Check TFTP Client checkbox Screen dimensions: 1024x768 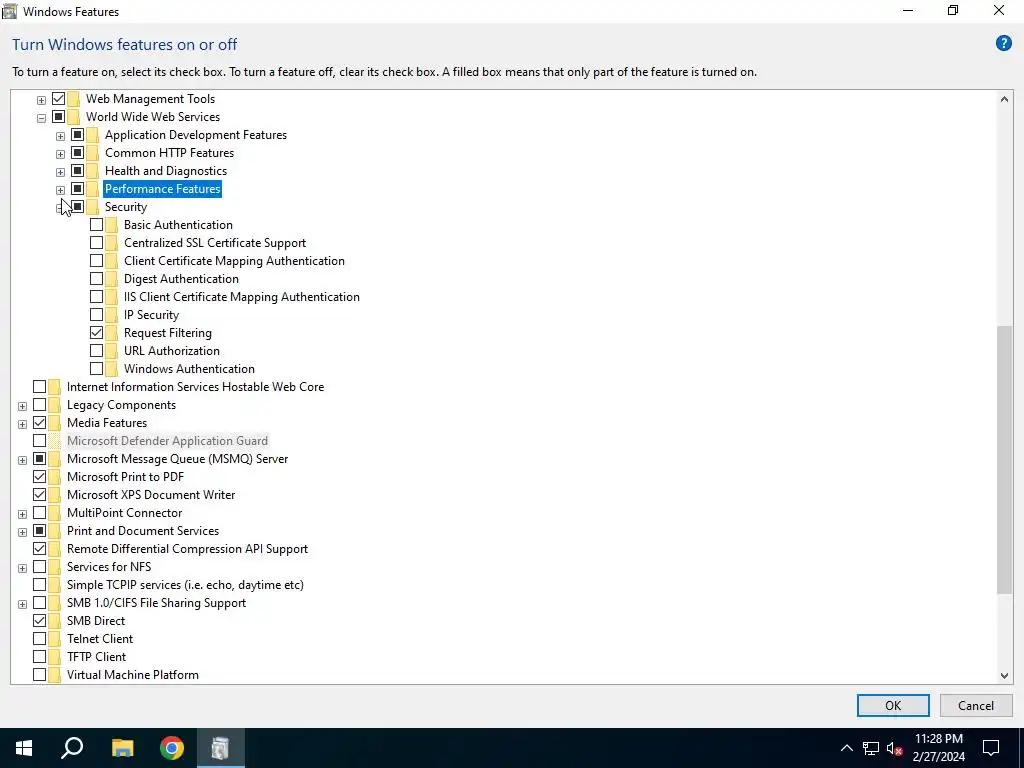pyautogui.click(x=39, y=657)
